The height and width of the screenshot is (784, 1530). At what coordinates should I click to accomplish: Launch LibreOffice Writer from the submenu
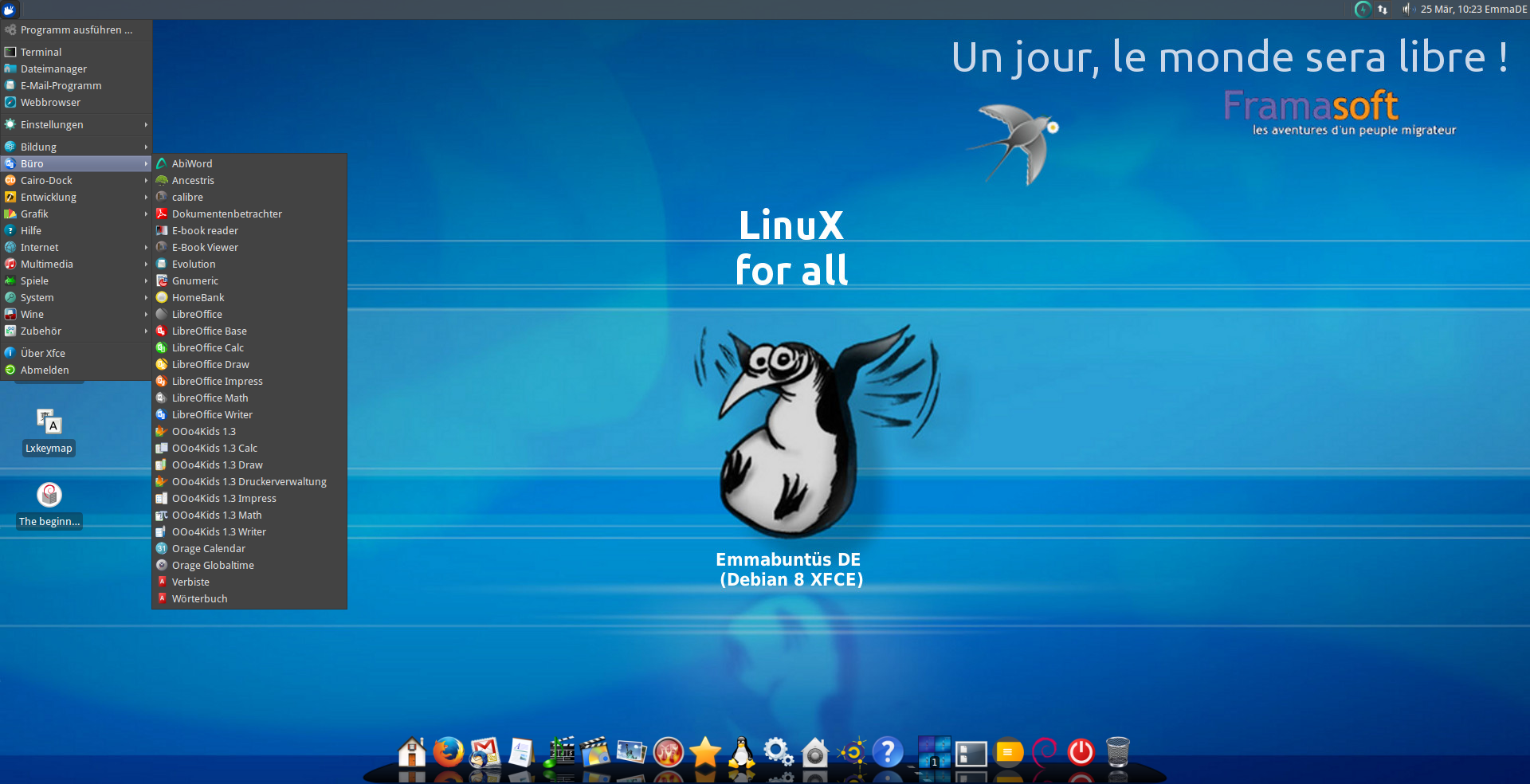[249, 414]
